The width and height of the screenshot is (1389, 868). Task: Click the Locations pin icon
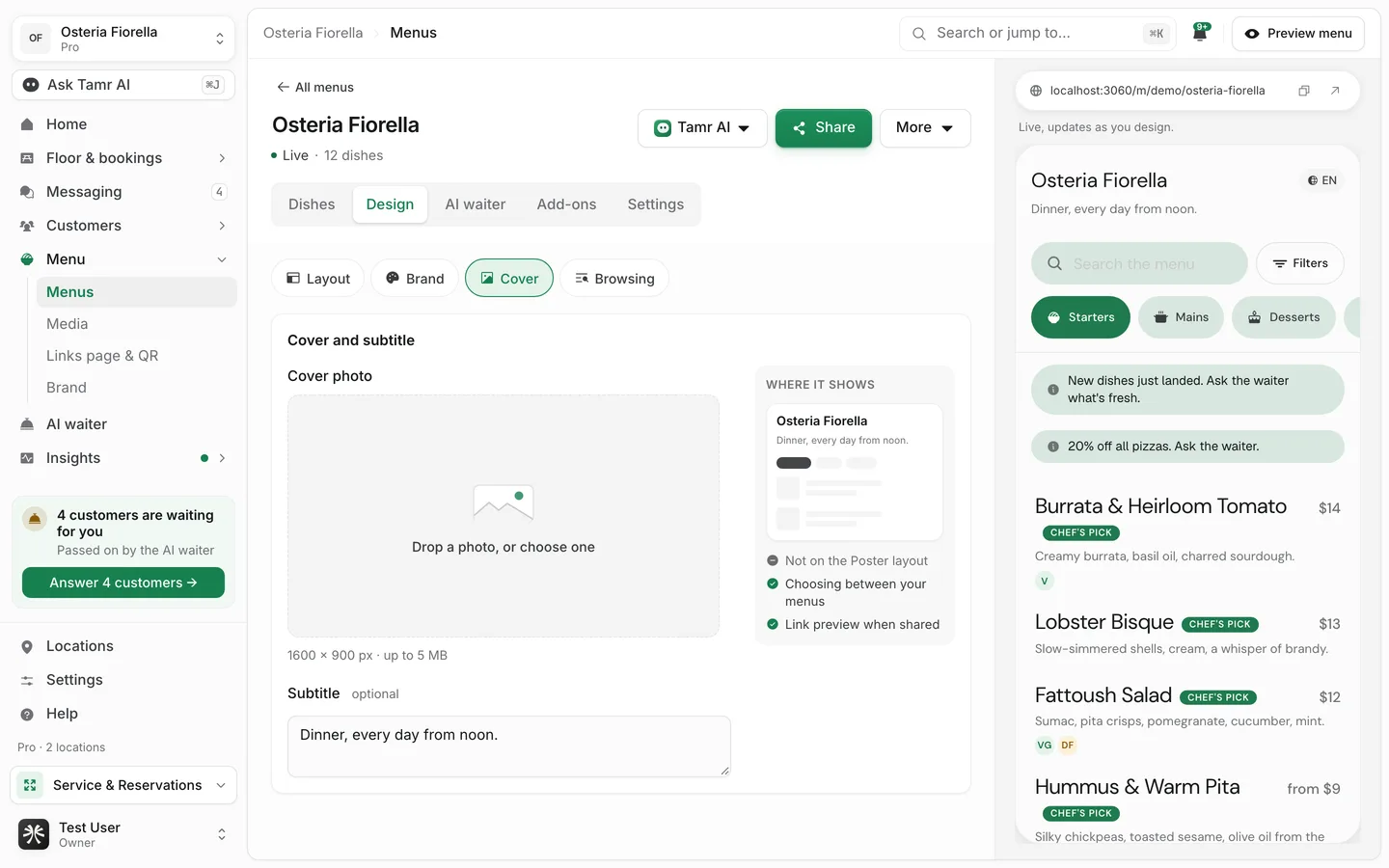click(x=27, y=646)
